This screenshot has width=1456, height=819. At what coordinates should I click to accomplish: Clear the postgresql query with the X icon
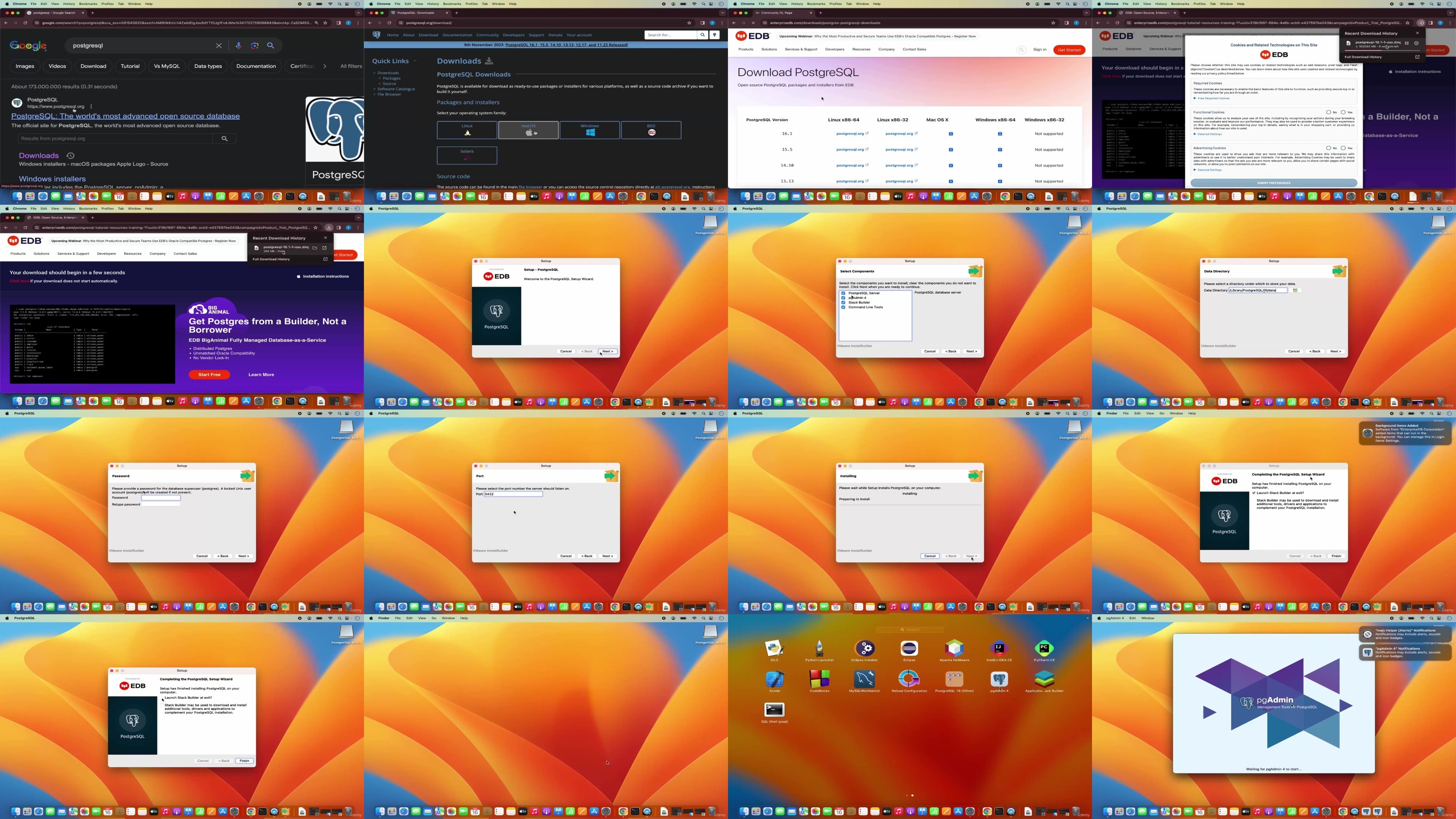pyautogui.click(x=219, y=45)
